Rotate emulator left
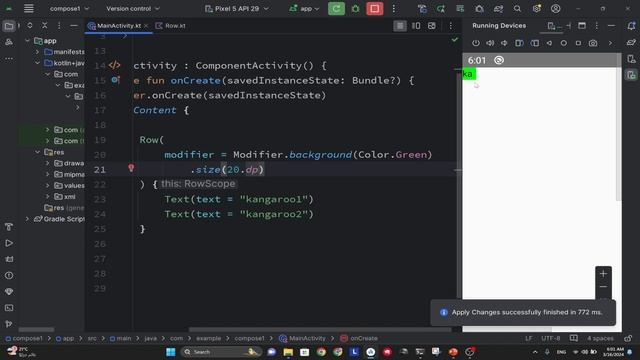Image resolution: width=640 pixels, height=360 pixels. click(x=519, y=43)
